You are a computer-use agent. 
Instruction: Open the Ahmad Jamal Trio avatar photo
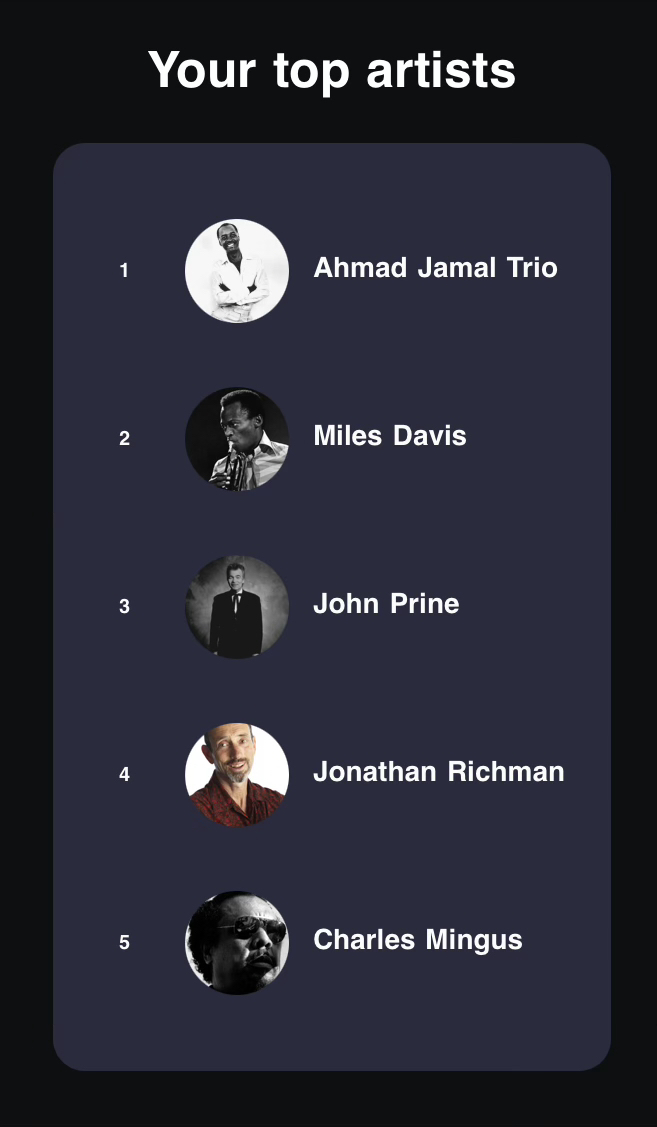[237, 271]
